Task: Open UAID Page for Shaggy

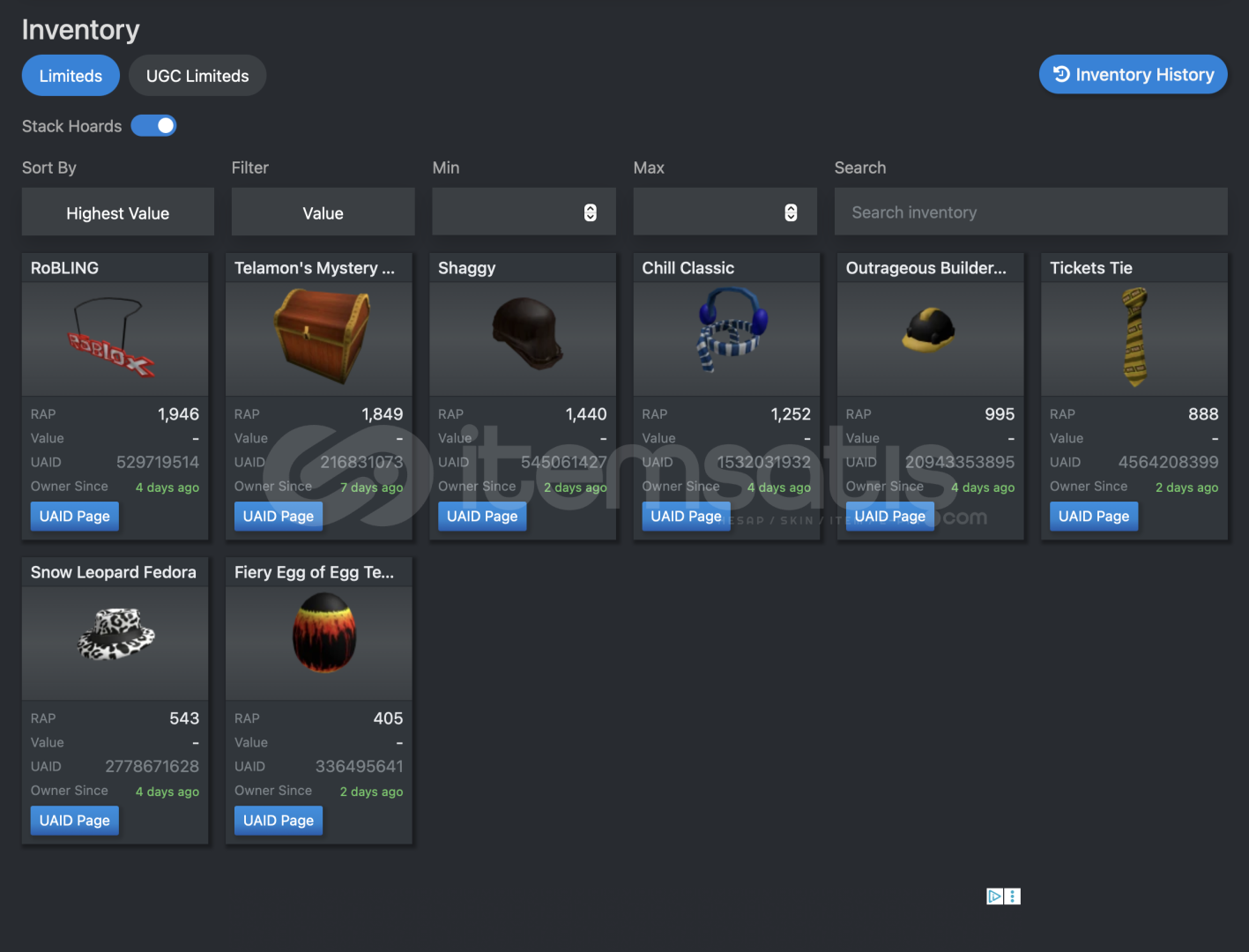Action: (x=482, y=517)
